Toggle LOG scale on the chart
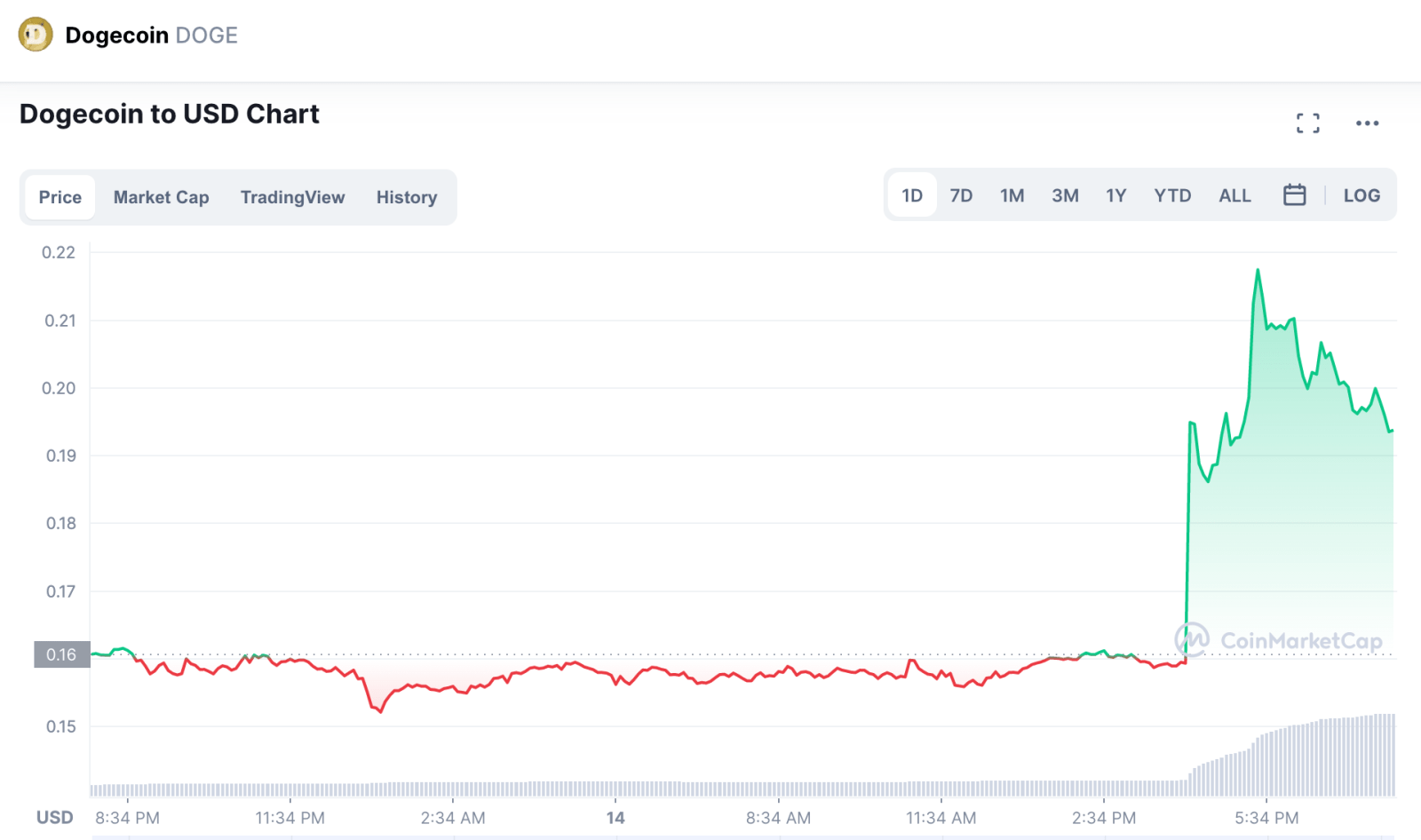The width and height of the screenshot is (1421, 840). (x=1361, y=195)
